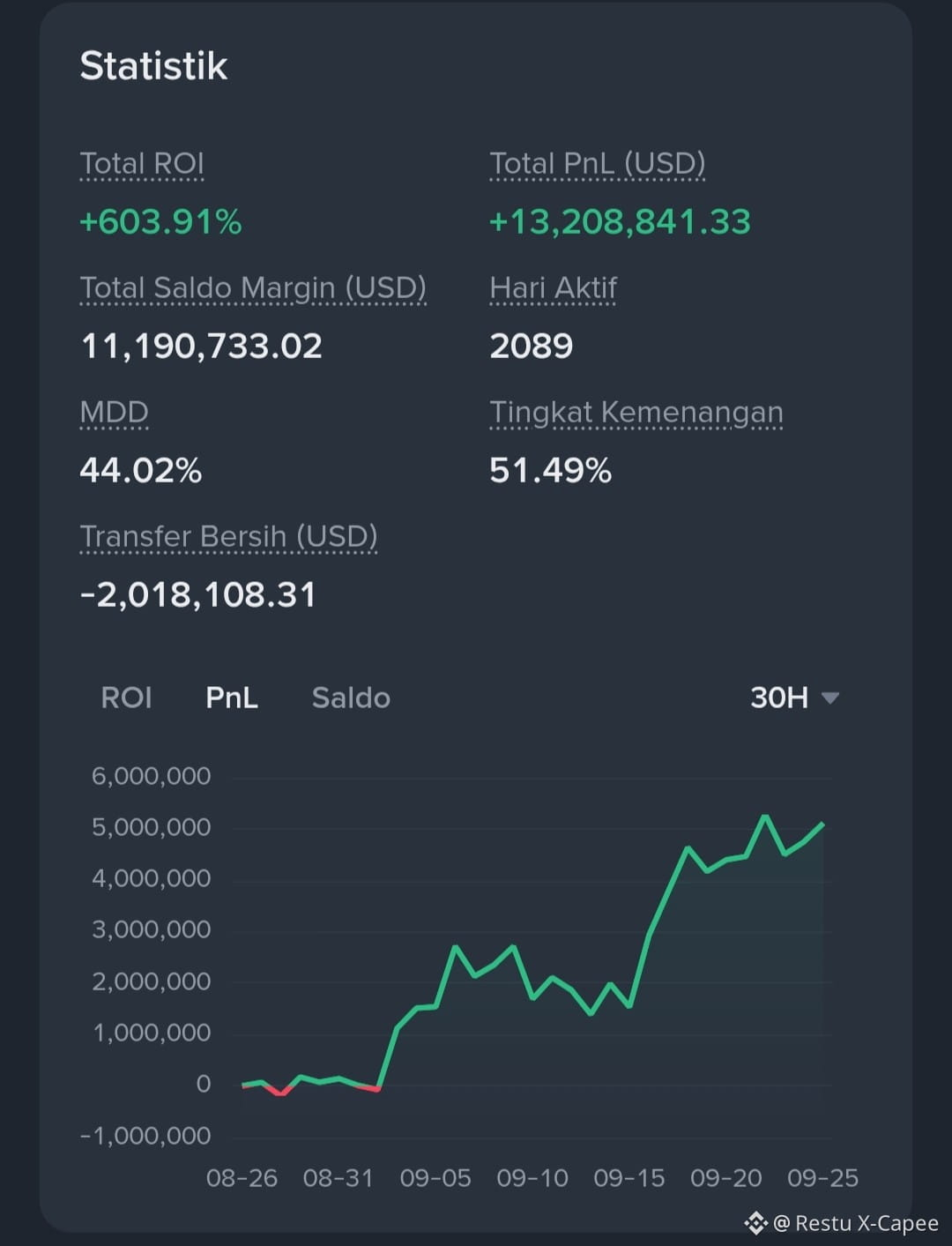Open the 30H period dropdown
952x1246 pixels.
[x=794, y=698]
